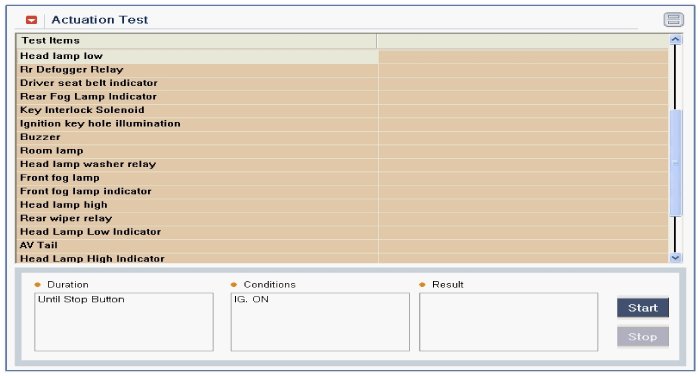Screen dimensions: 700x376
Task: Select Room lamp in test list
Action: 342,150
